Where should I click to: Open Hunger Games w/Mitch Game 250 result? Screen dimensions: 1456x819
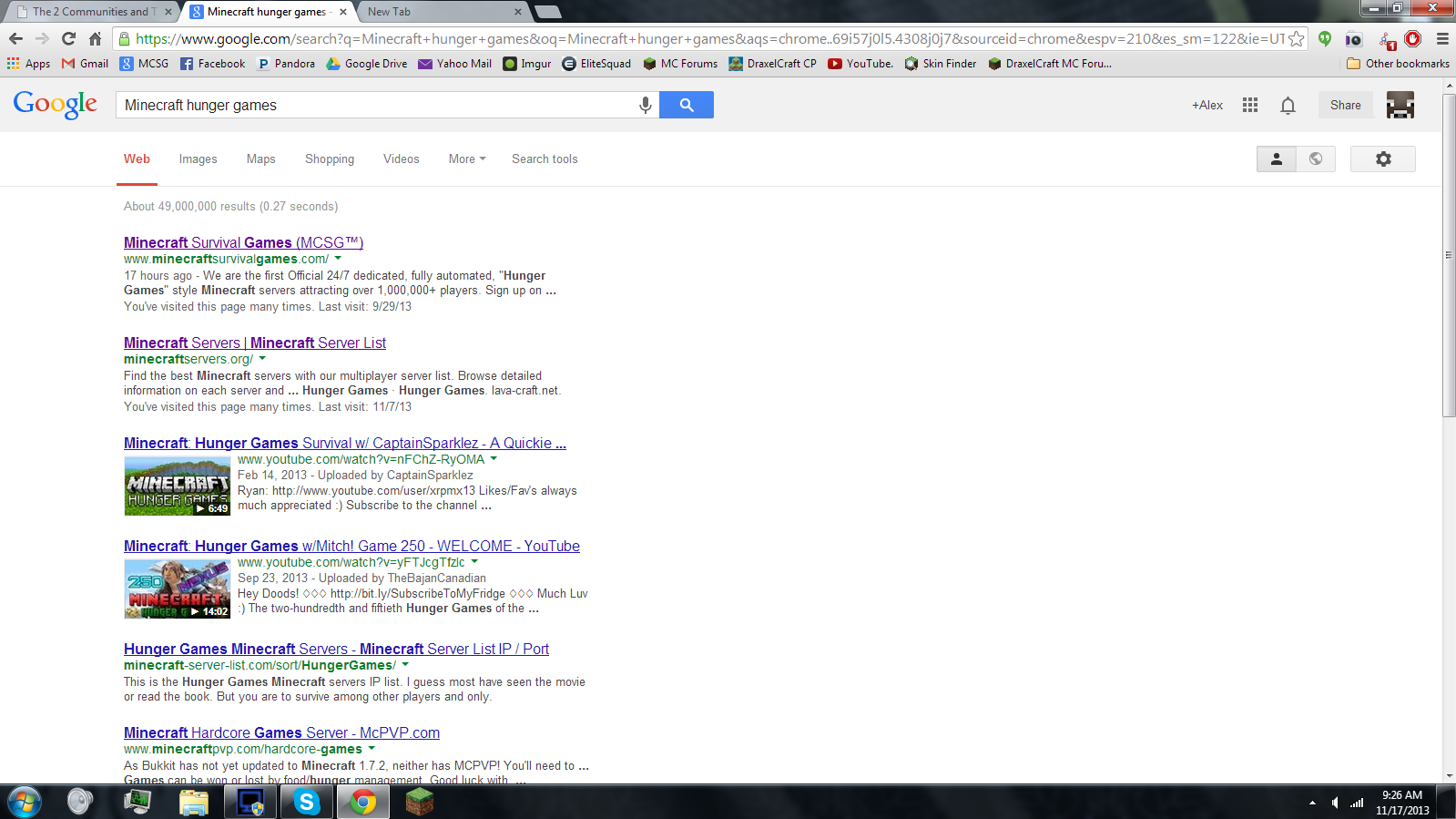tap(351, 546)
